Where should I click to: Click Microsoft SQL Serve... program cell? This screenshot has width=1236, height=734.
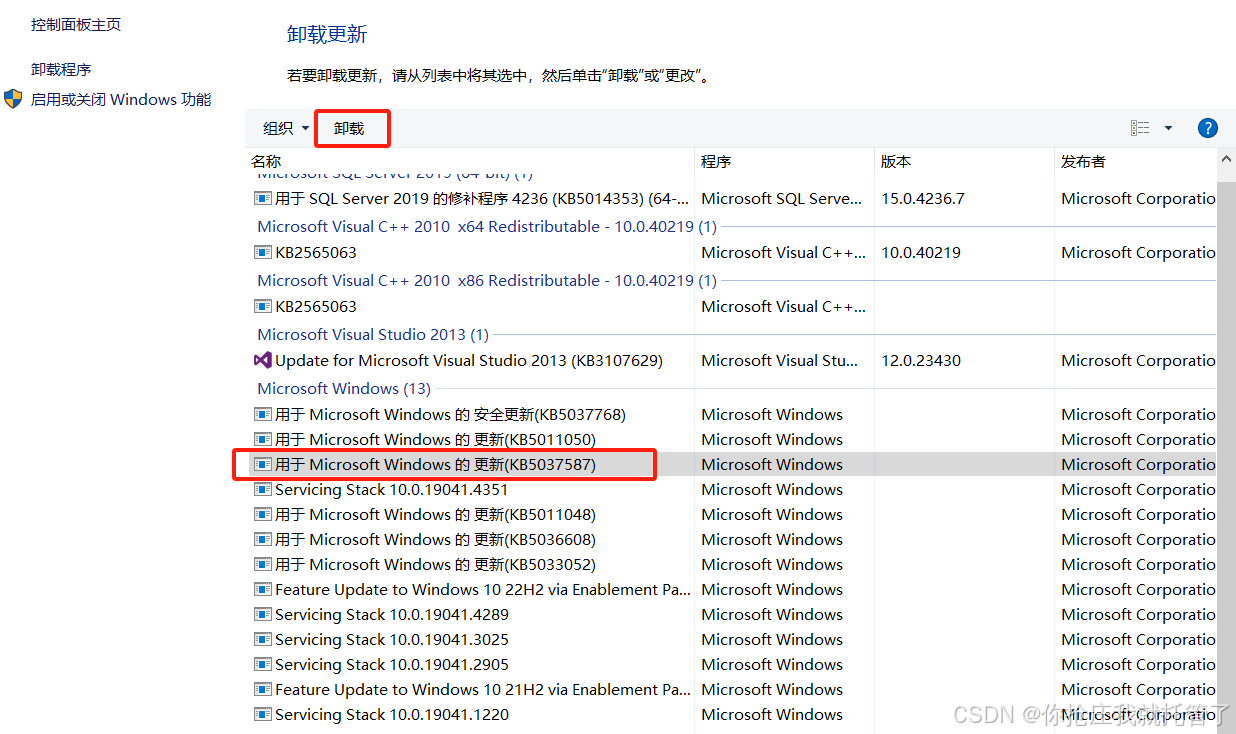coord(781,198)
